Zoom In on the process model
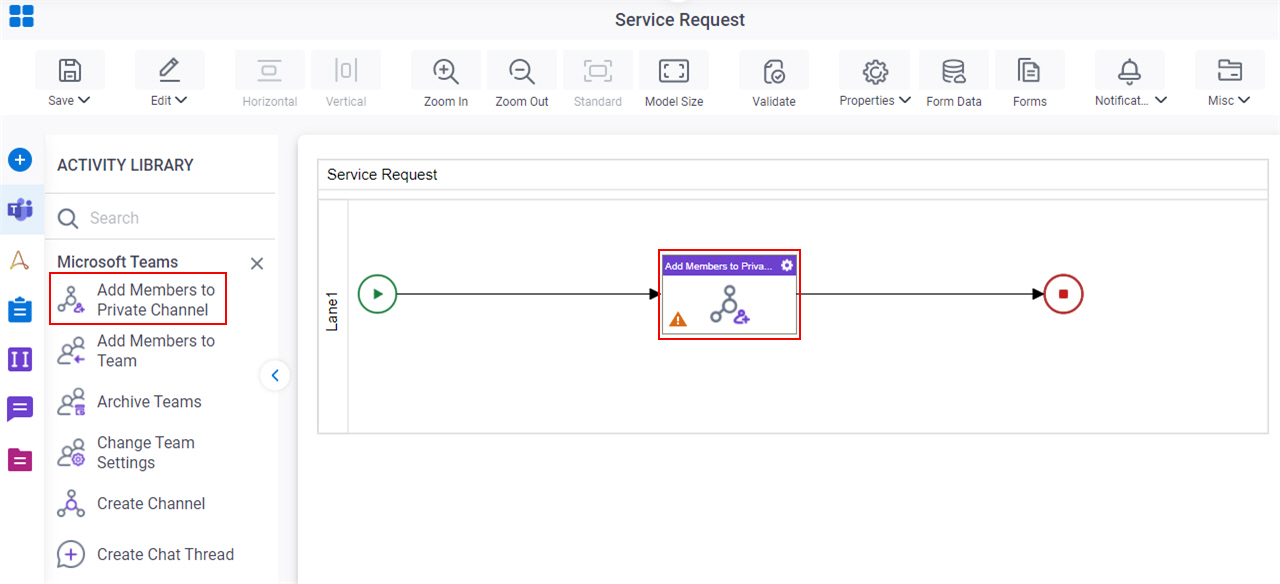This screenshot has height=584, width=1280. 445,71
